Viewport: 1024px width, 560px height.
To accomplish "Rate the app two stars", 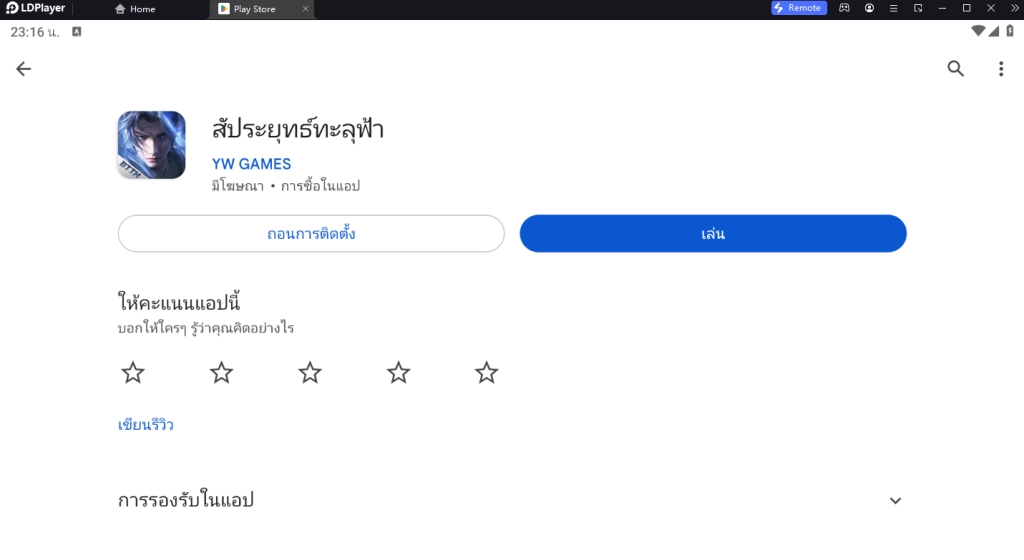I will tap(221, 373).
